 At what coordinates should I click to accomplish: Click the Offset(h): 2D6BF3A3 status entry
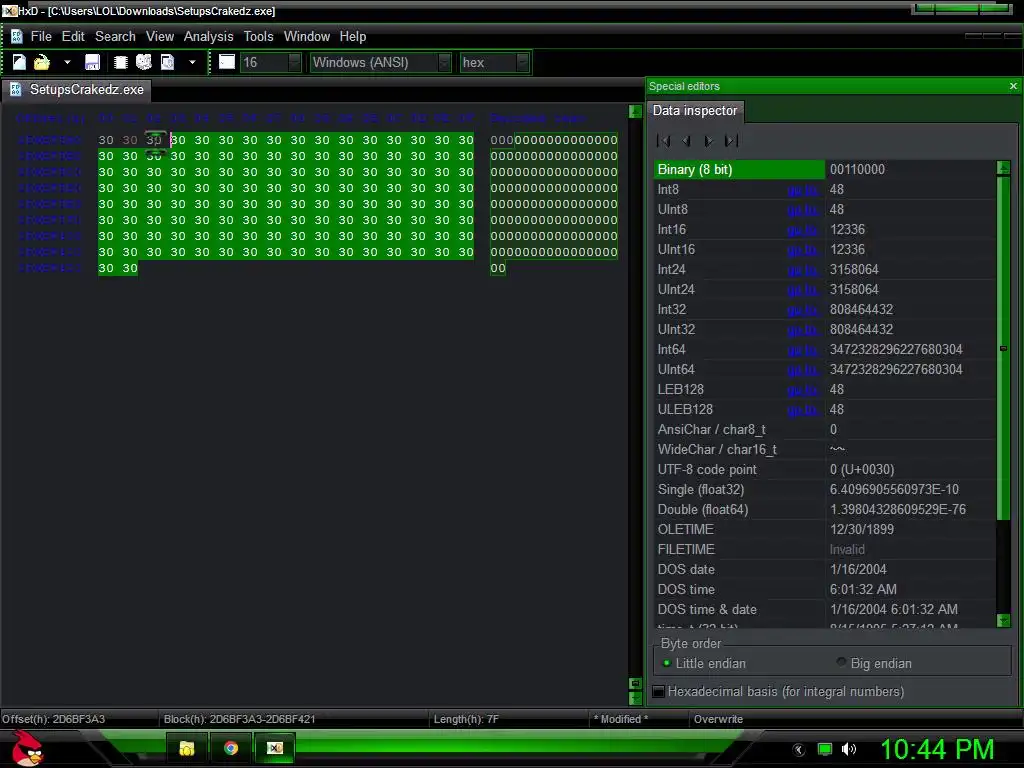(54, 719)
